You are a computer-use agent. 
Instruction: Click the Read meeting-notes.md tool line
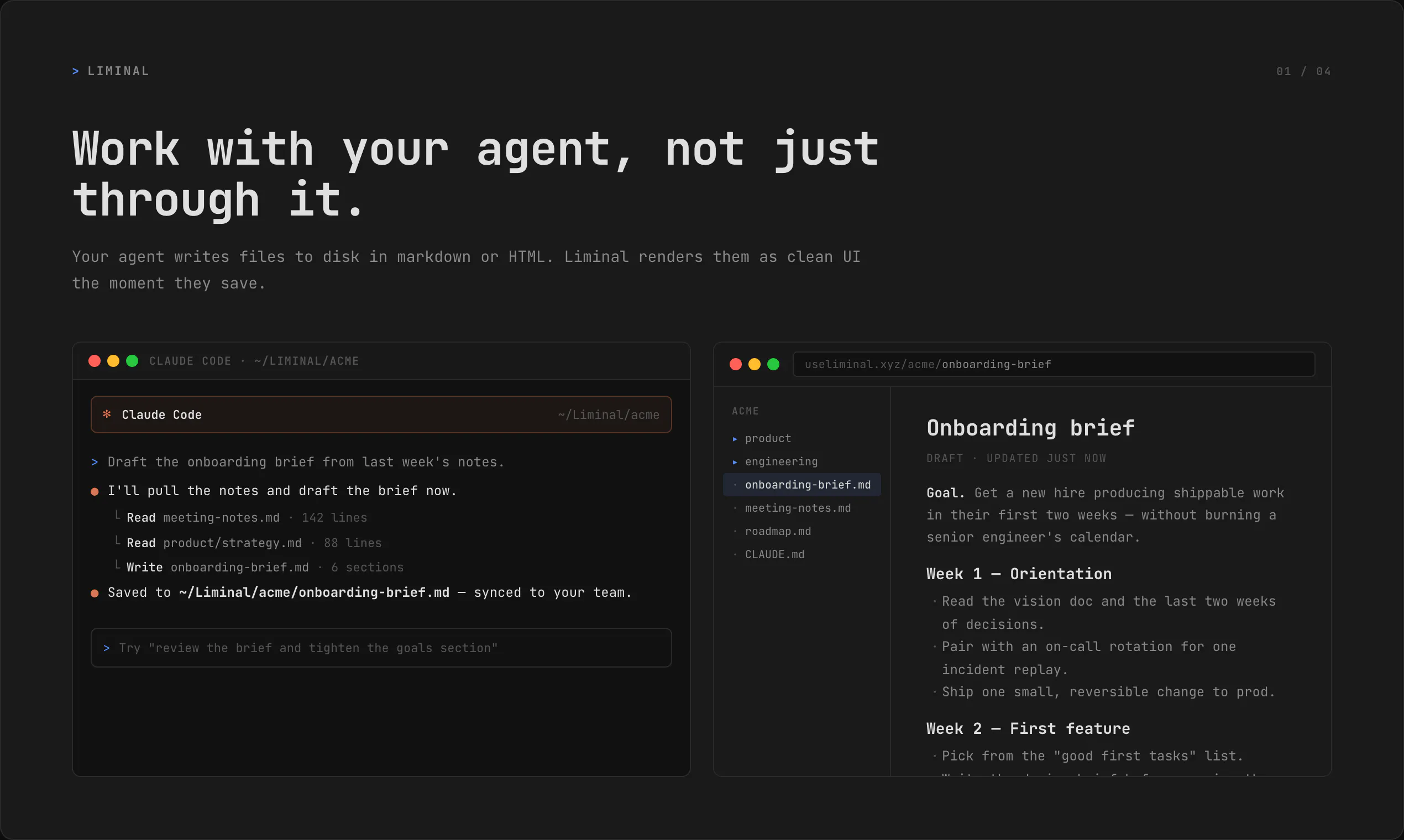(x=240, y=517)
